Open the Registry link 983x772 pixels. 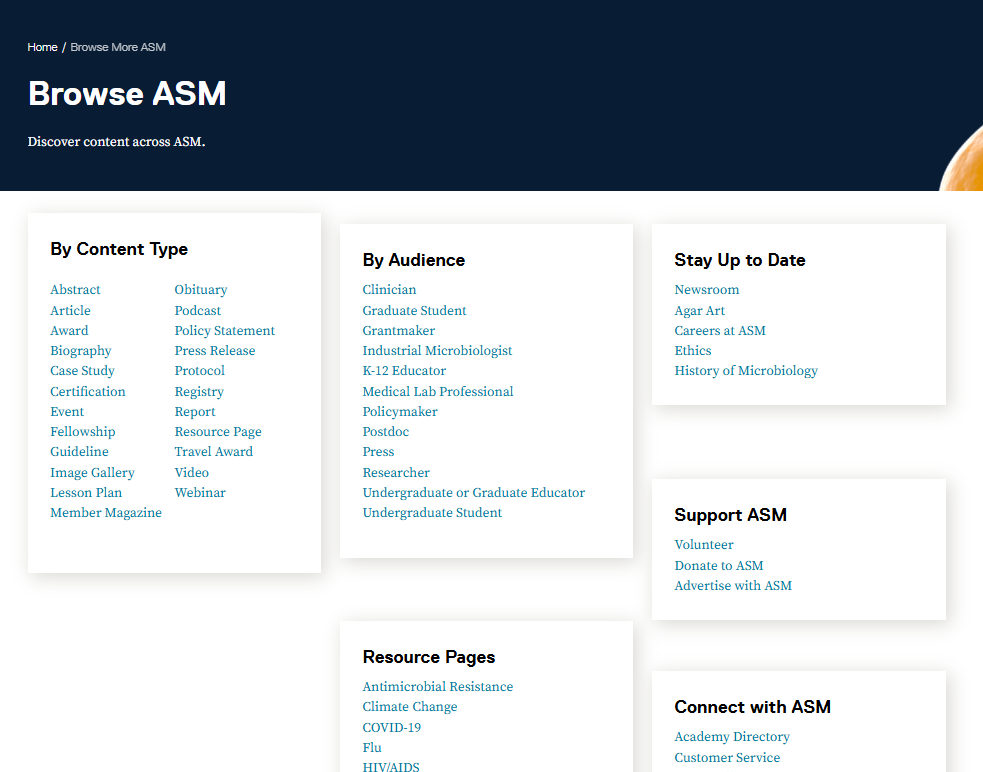pyautogui.click(x=199, y=391)
